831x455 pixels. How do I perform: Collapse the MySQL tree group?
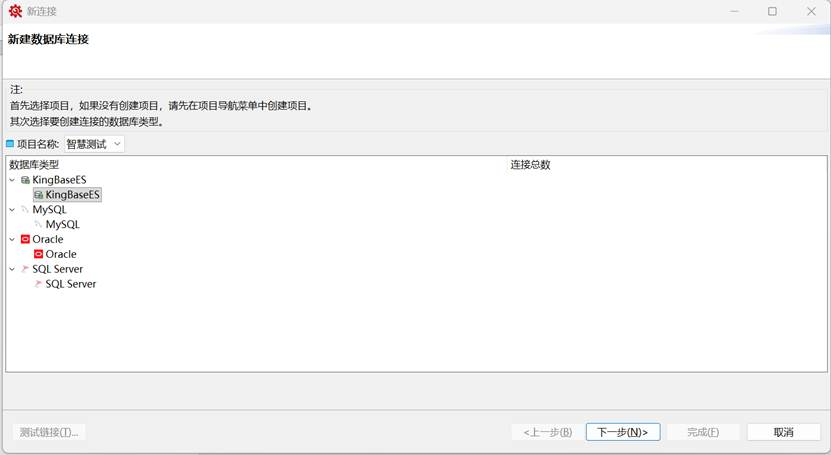pyautogui.click(x=12, y=210)
